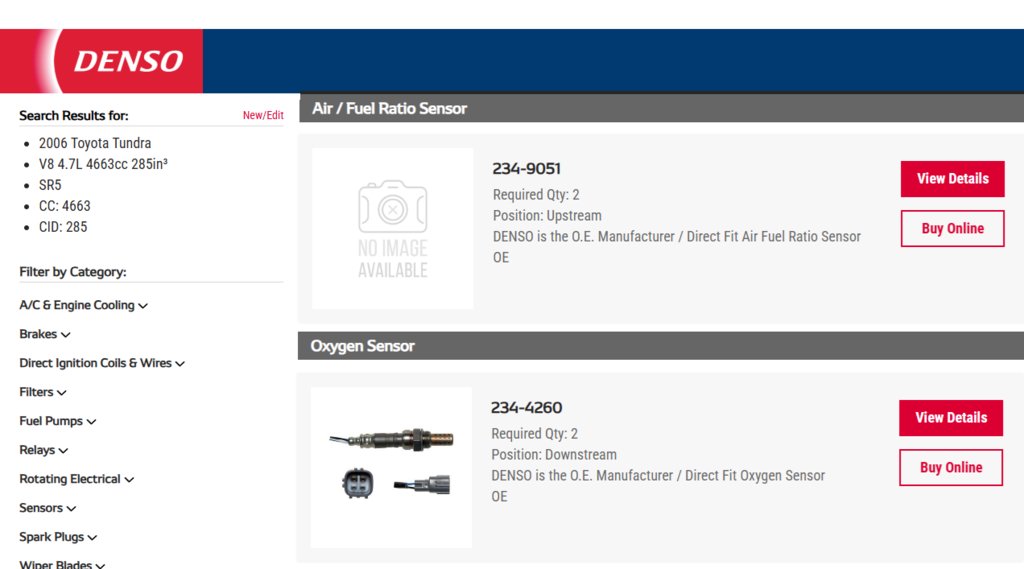
Task: Expand the Spark Plugs category
Action: point(58,537)
